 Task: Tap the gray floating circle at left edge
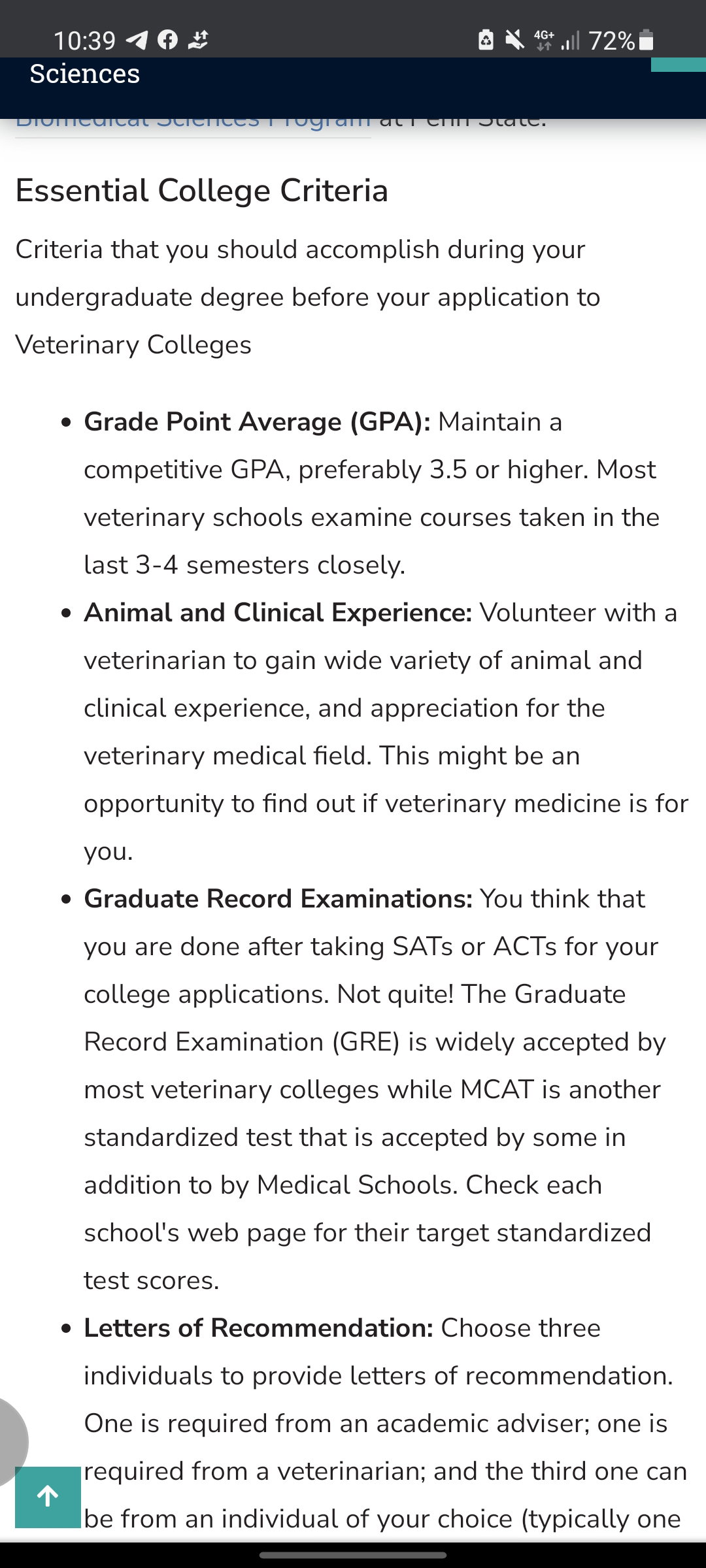click(x=13, y=1441)
